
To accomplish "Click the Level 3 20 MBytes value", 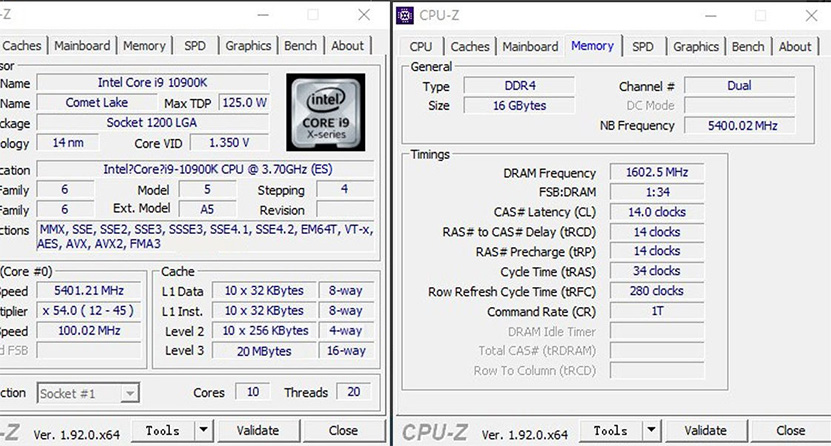I will pyautogui.click(x=264, y=351).
